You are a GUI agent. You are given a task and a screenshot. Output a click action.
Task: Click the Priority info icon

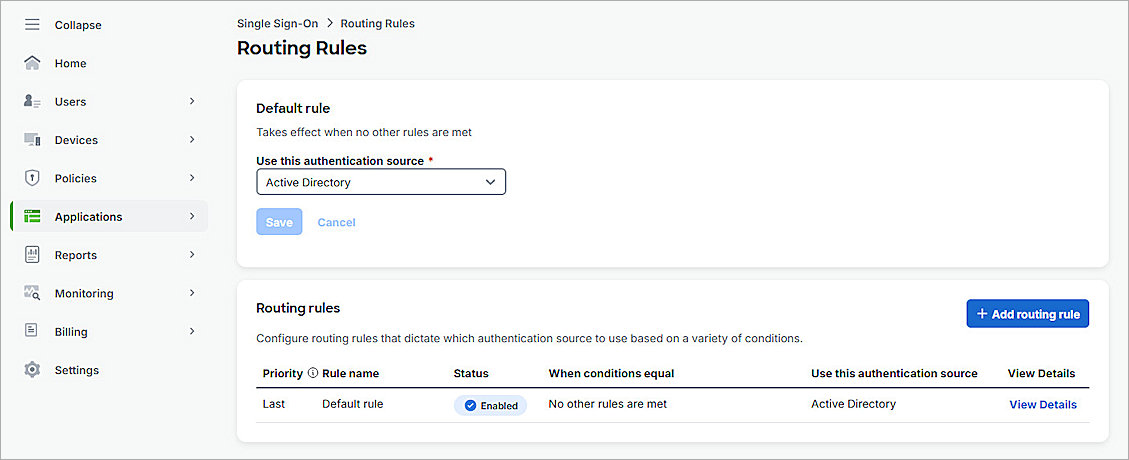[313, 373]
